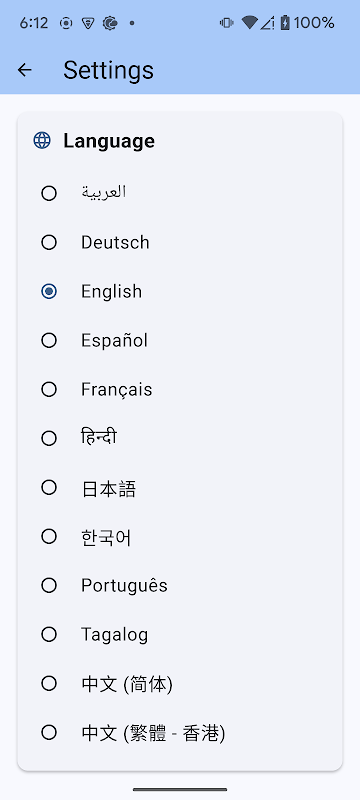Tap the vibrate mode status icon
The width and height of the screenshot is (360, 800).
tap(226, 23)
